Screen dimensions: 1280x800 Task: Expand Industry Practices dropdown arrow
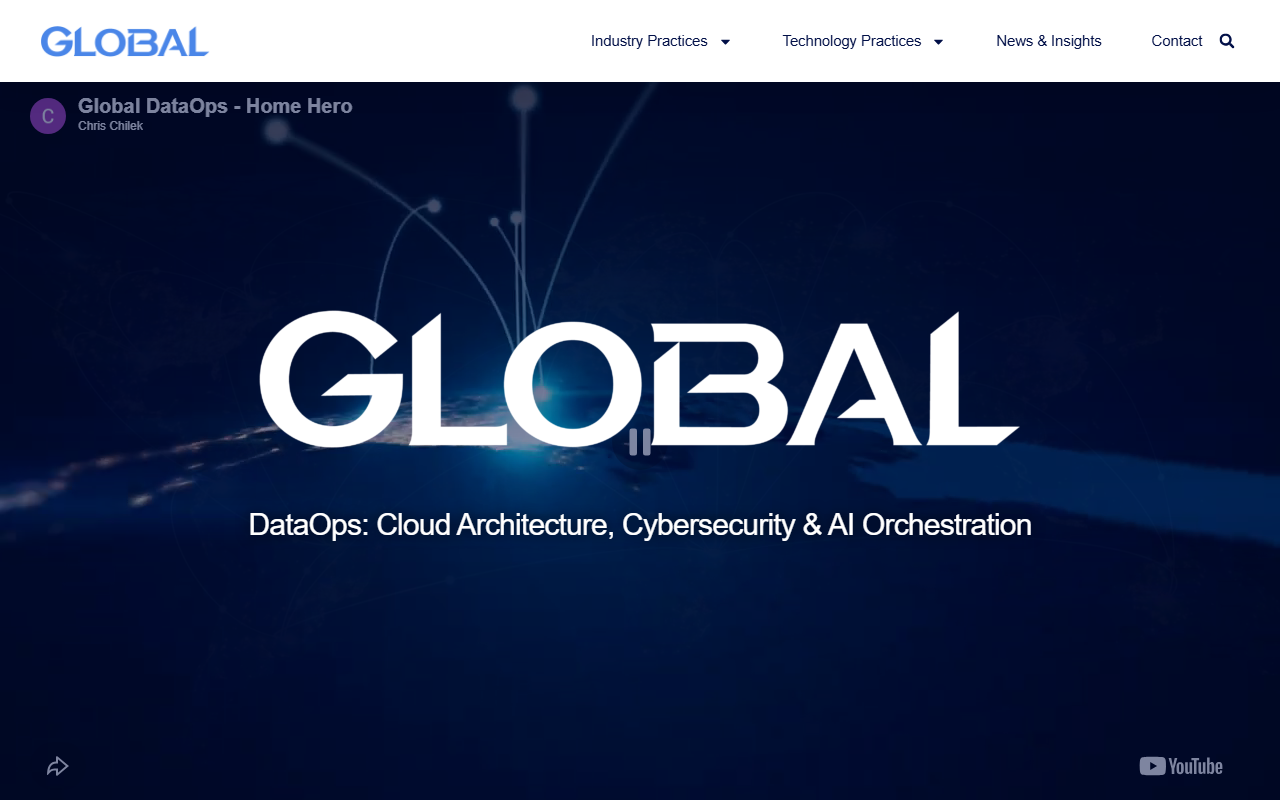pyautogui.click(x=725, y=42)
